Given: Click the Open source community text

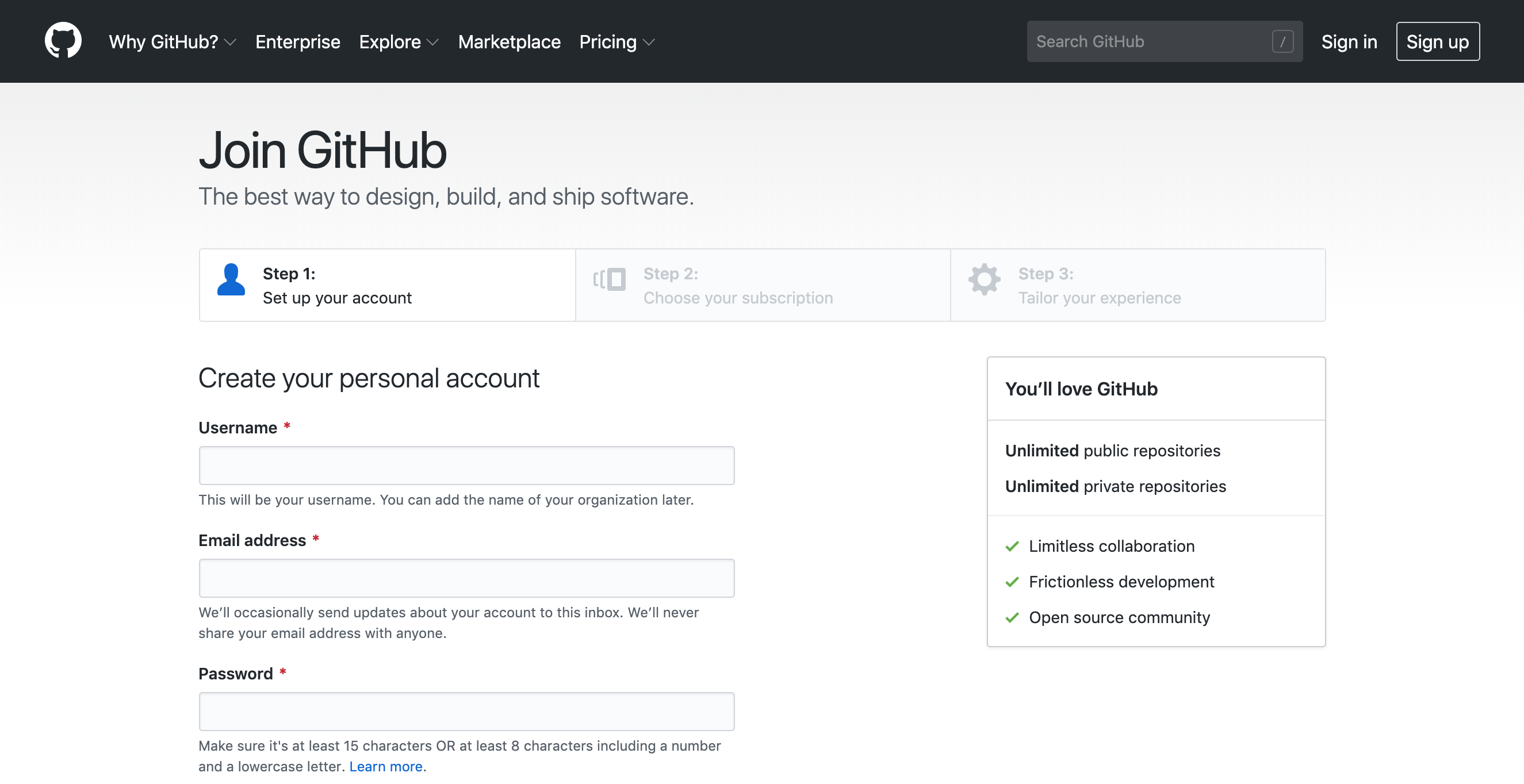Looking at the screenshot, I should tap(1119, 617).
